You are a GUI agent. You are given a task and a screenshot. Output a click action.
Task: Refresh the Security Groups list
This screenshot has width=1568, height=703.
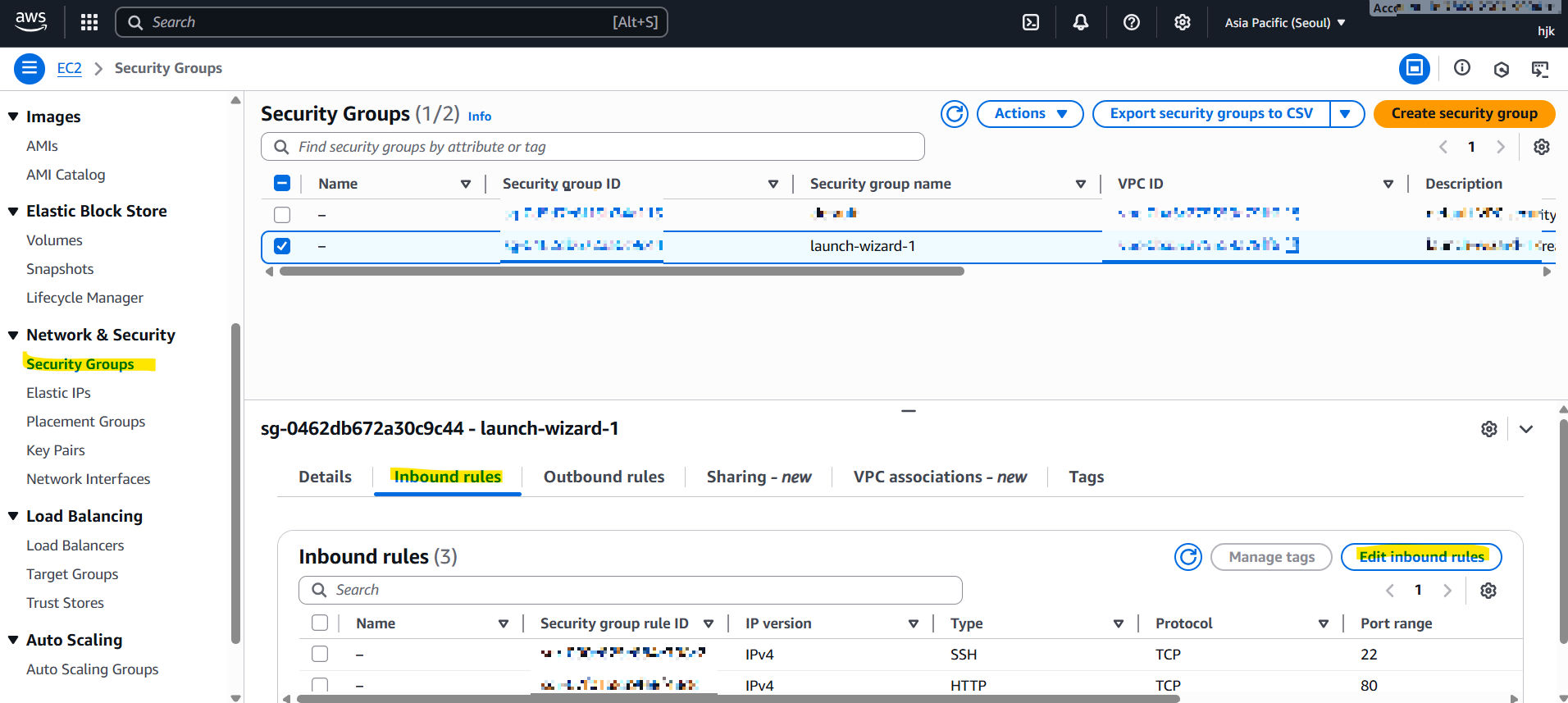pos(955,114)
